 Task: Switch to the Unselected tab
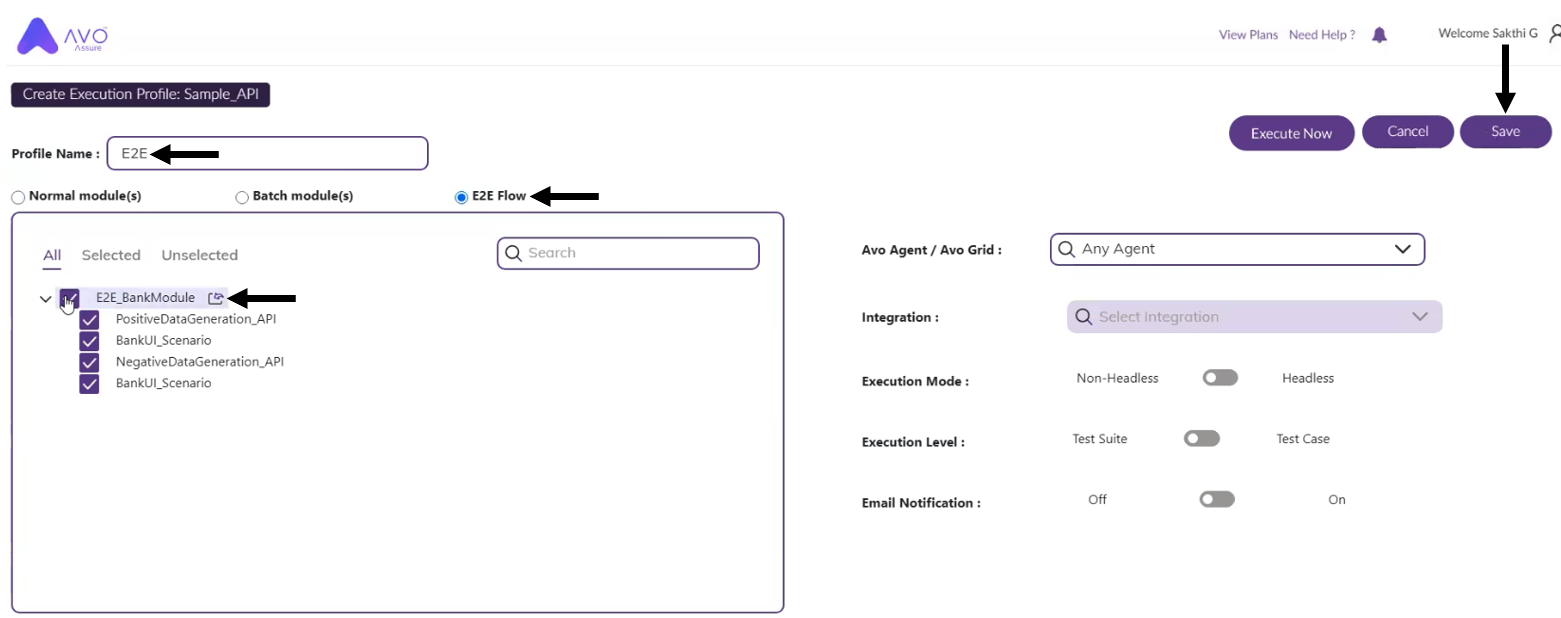[x=200, y=255]
